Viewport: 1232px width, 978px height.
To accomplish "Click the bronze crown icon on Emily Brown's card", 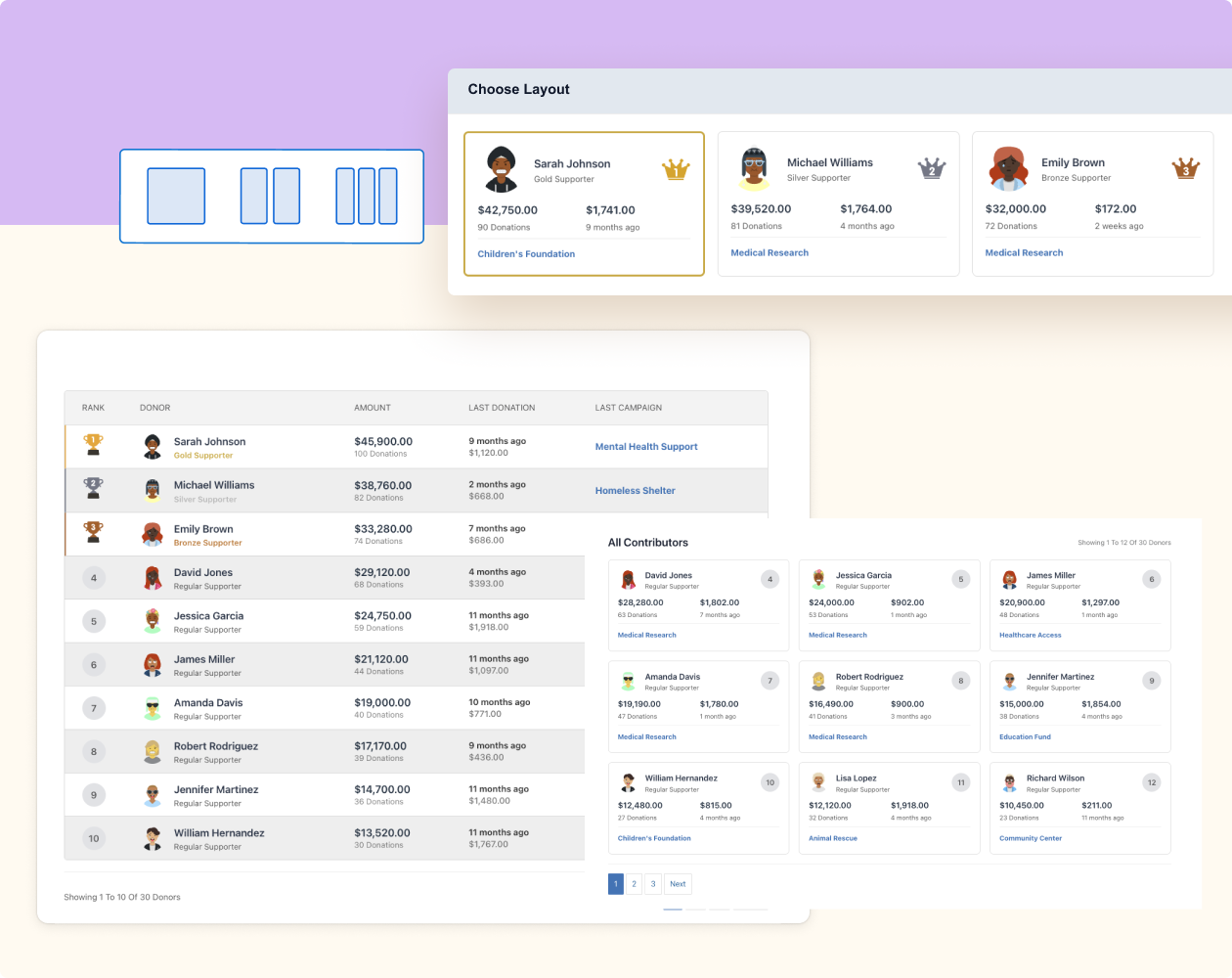I will (x=1184, y=168).
